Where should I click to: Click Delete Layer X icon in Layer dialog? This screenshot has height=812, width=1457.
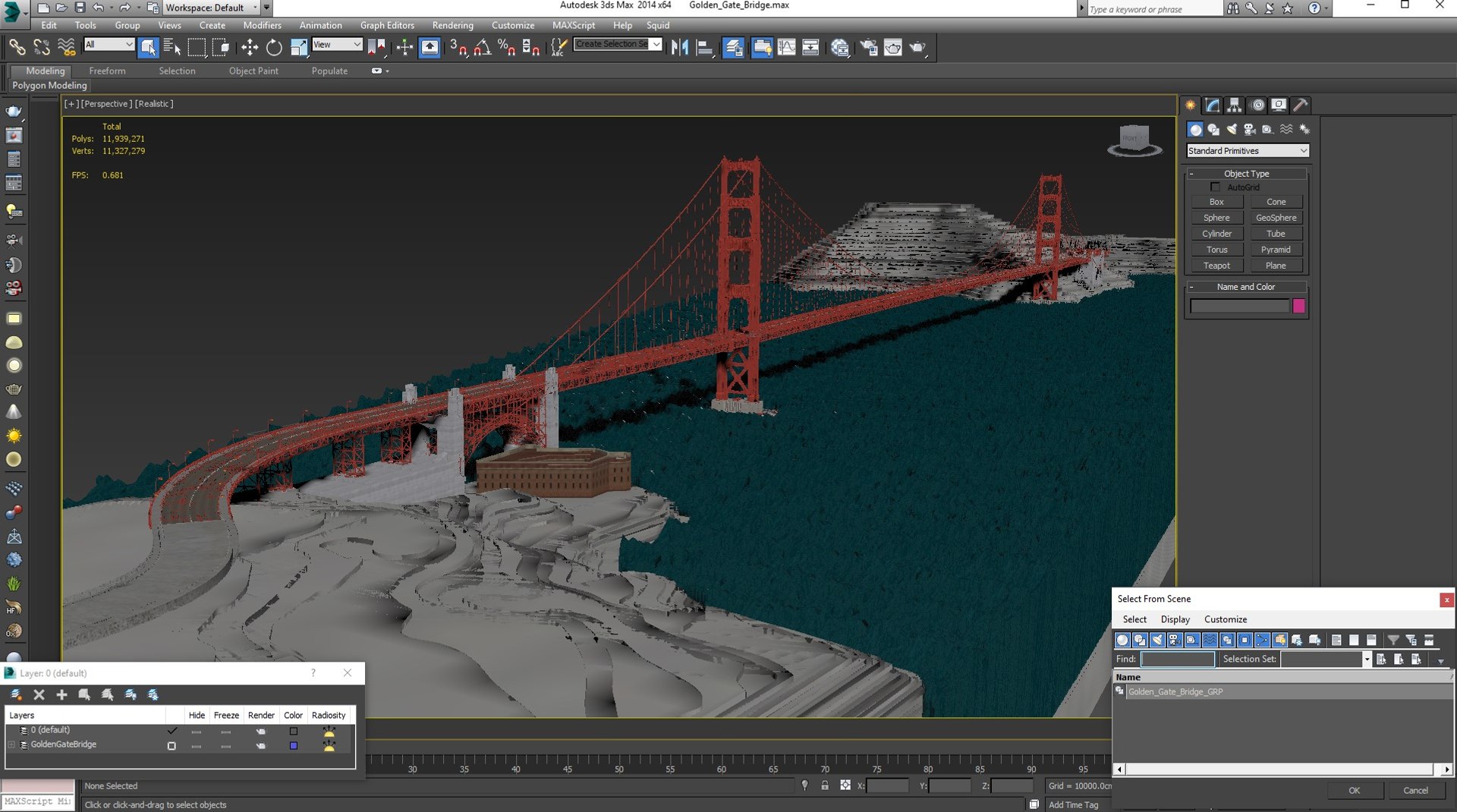(39, 694)
